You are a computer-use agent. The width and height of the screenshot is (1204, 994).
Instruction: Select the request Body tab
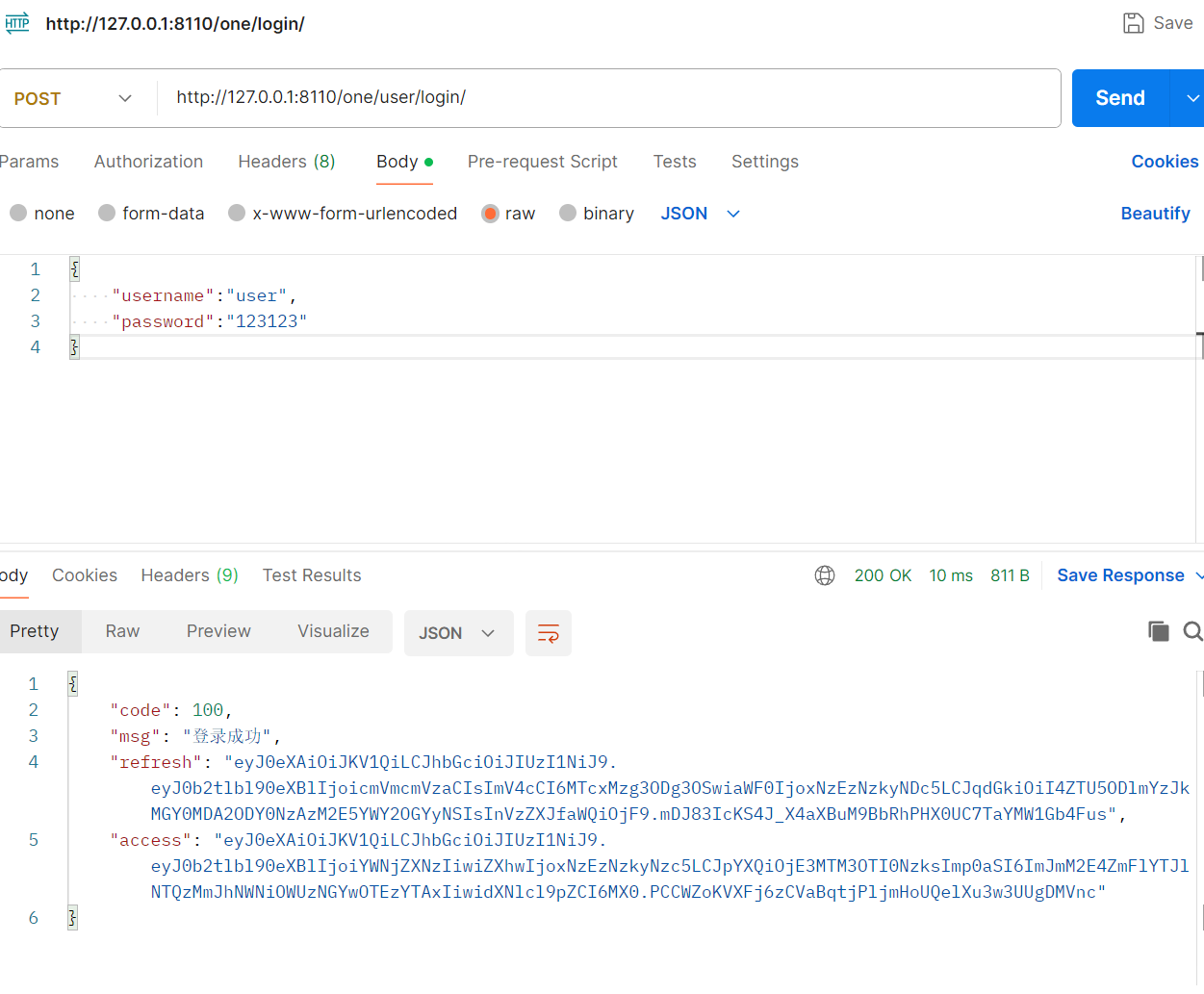404,162
